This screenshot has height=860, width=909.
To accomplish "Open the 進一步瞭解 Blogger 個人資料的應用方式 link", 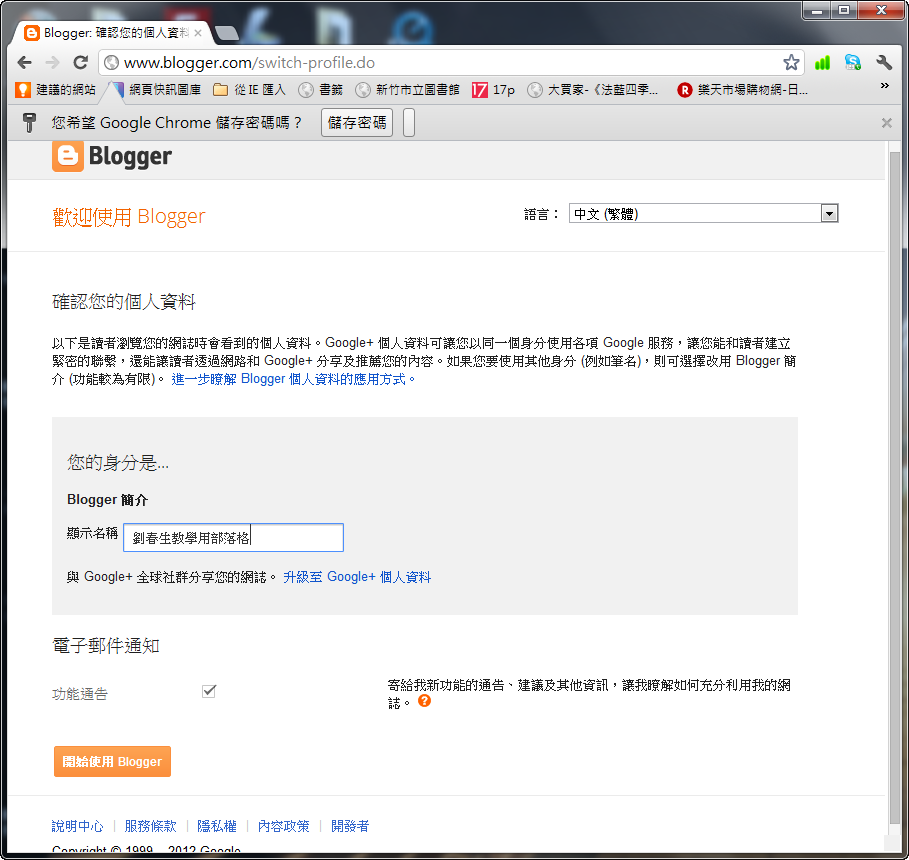I will 293,379.
